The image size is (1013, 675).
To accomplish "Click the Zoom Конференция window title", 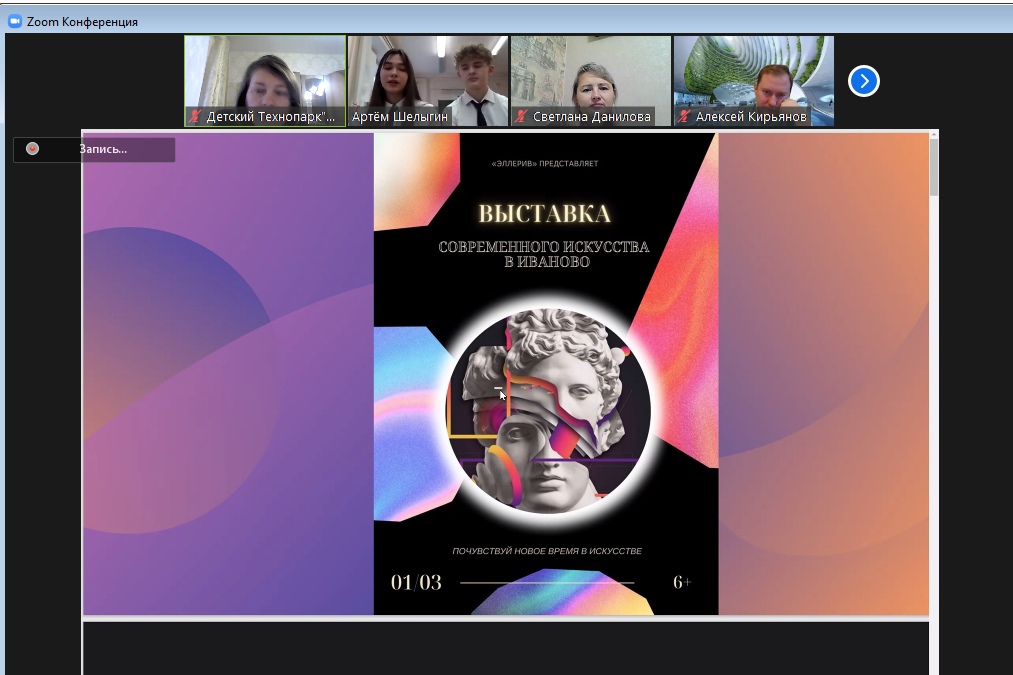I will click(x=82, y=21).
